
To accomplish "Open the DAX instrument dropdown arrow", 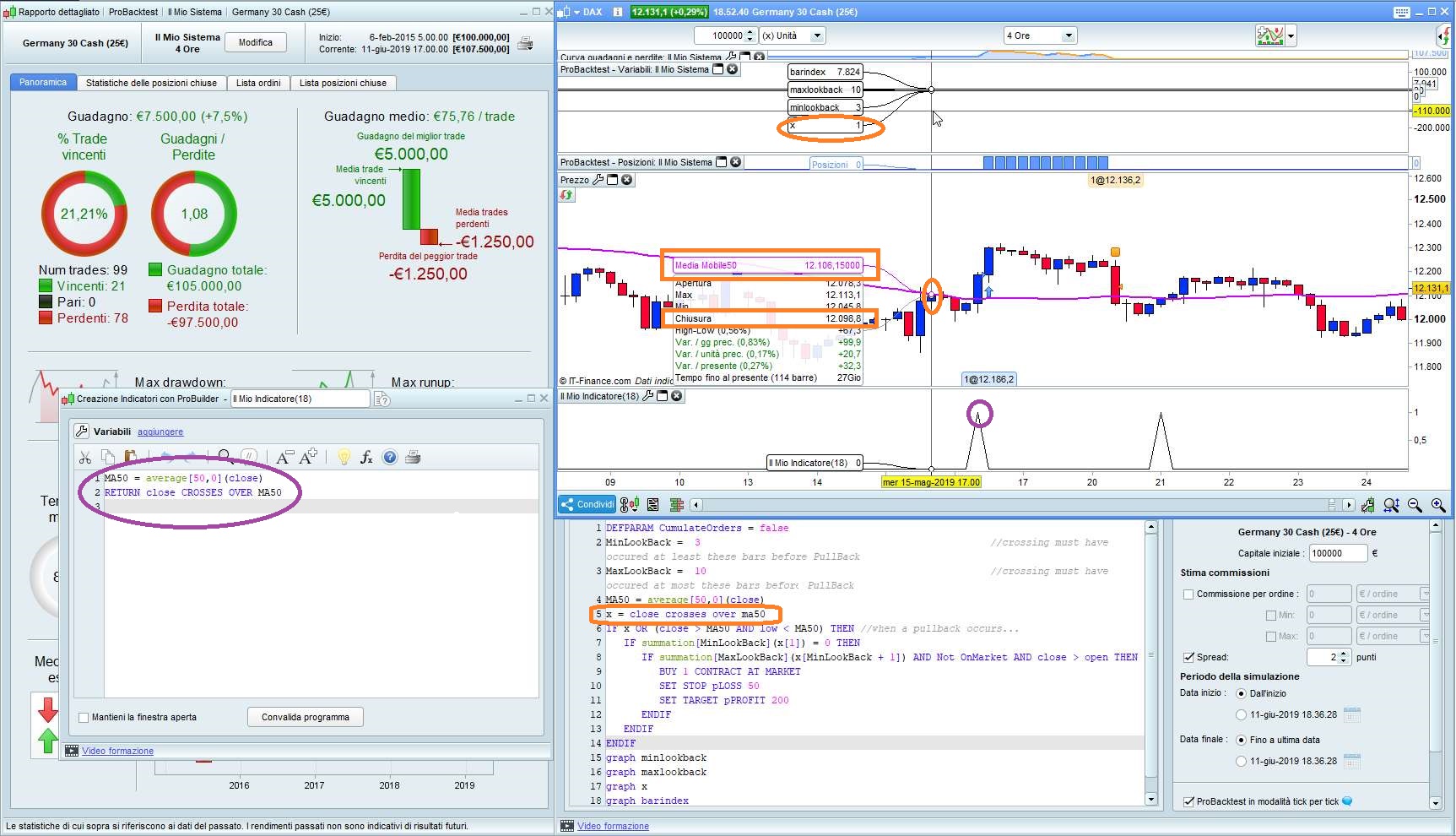I will [577, 12].
